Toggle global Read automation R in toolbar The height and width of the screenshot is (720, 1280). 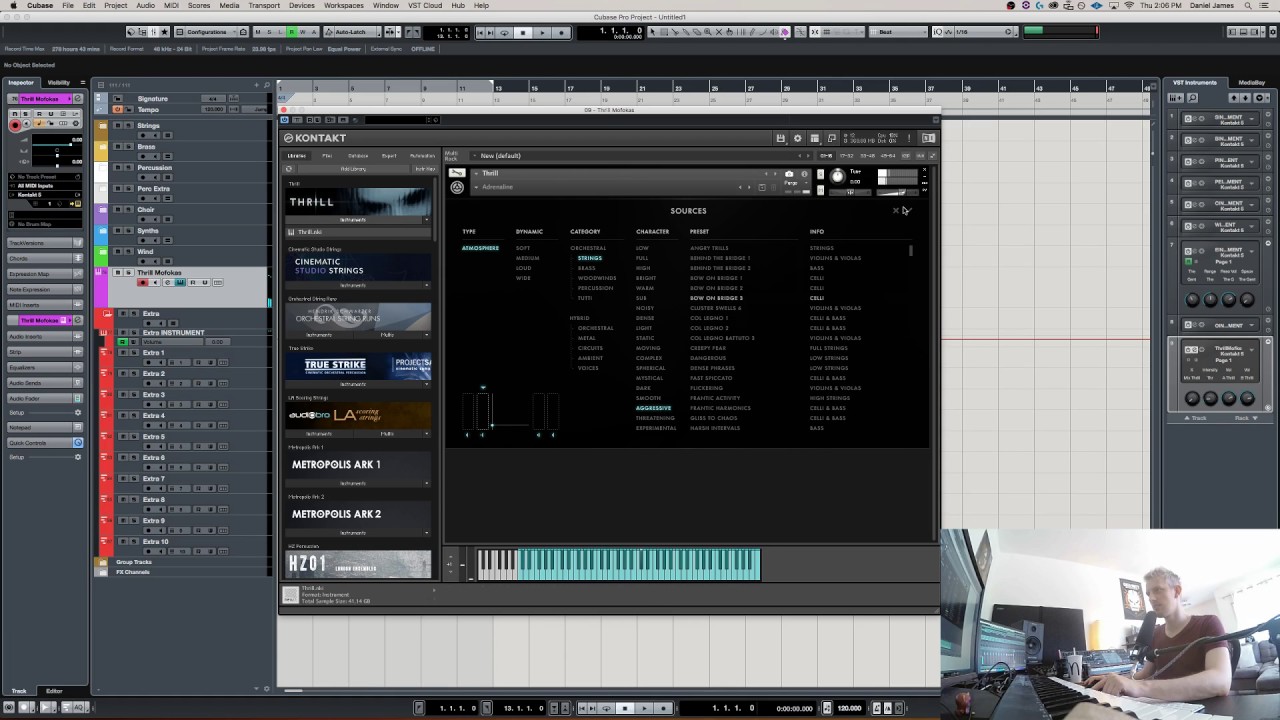[x=291, y=32]
